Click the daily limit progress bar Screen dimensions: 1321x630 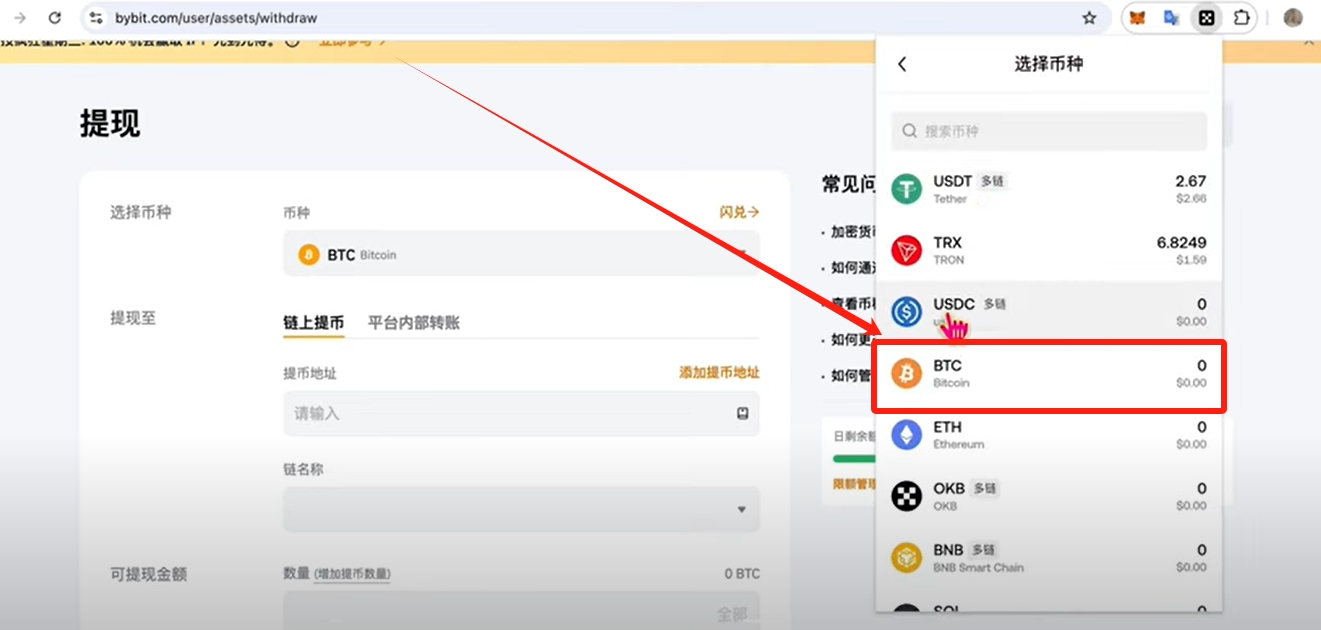tap(855, 459)
